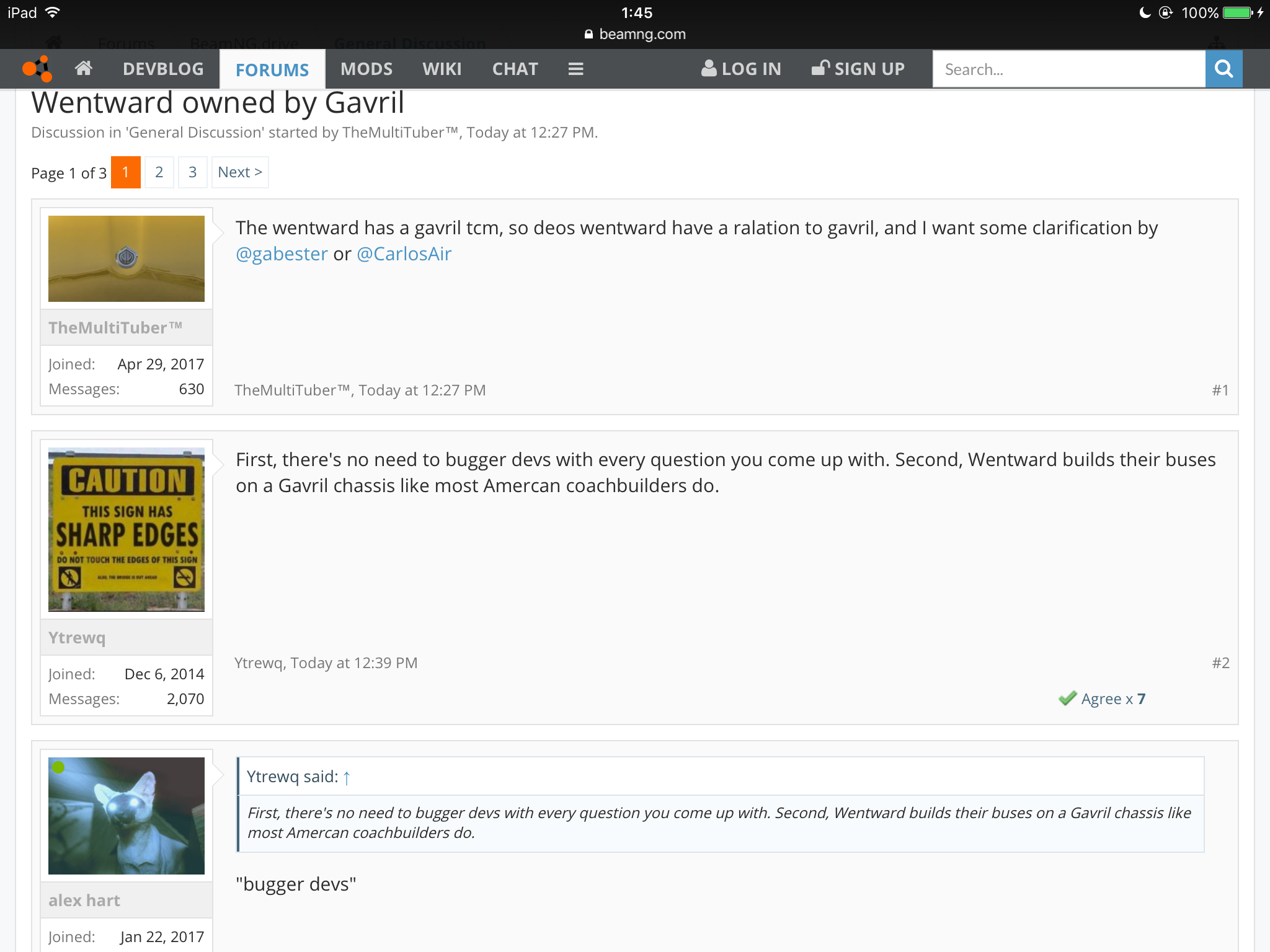Open the hamburger menu icon
The image size is (1270, 952).
pyautogui.click(x=575, y=69)
